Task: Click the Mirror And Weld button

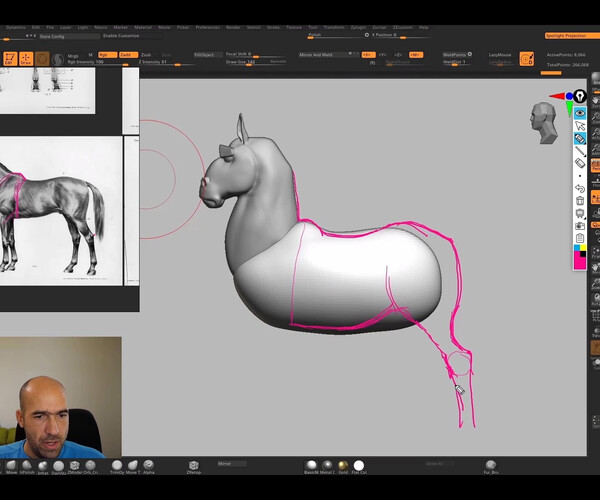Action: tap(329, 55)
